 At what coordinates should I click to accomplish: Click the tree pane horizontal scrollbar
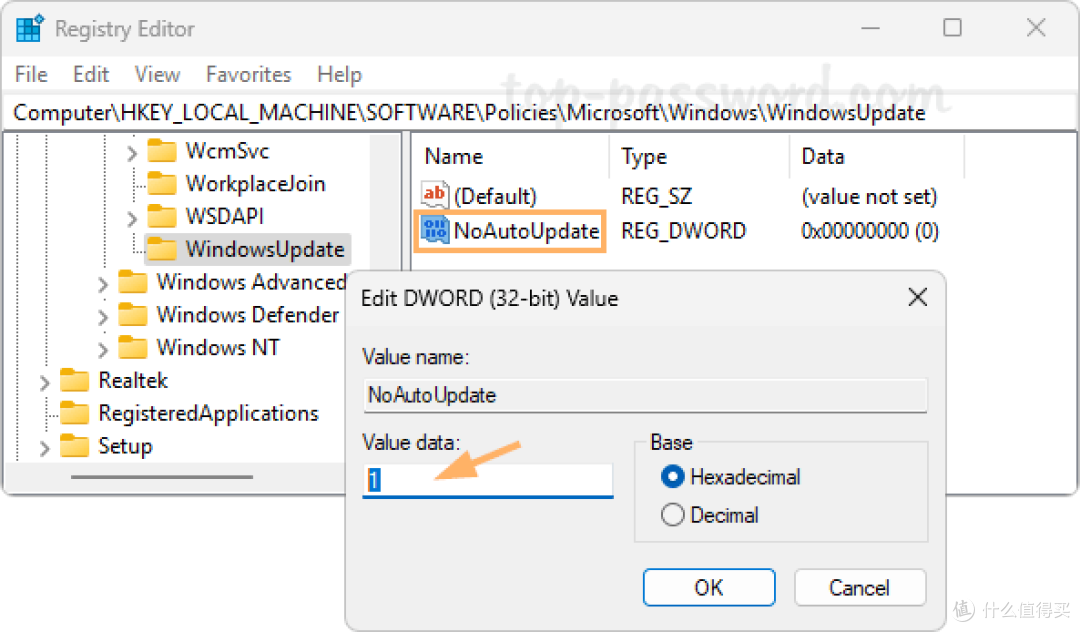pyautogui.click(x=162, y=476)
